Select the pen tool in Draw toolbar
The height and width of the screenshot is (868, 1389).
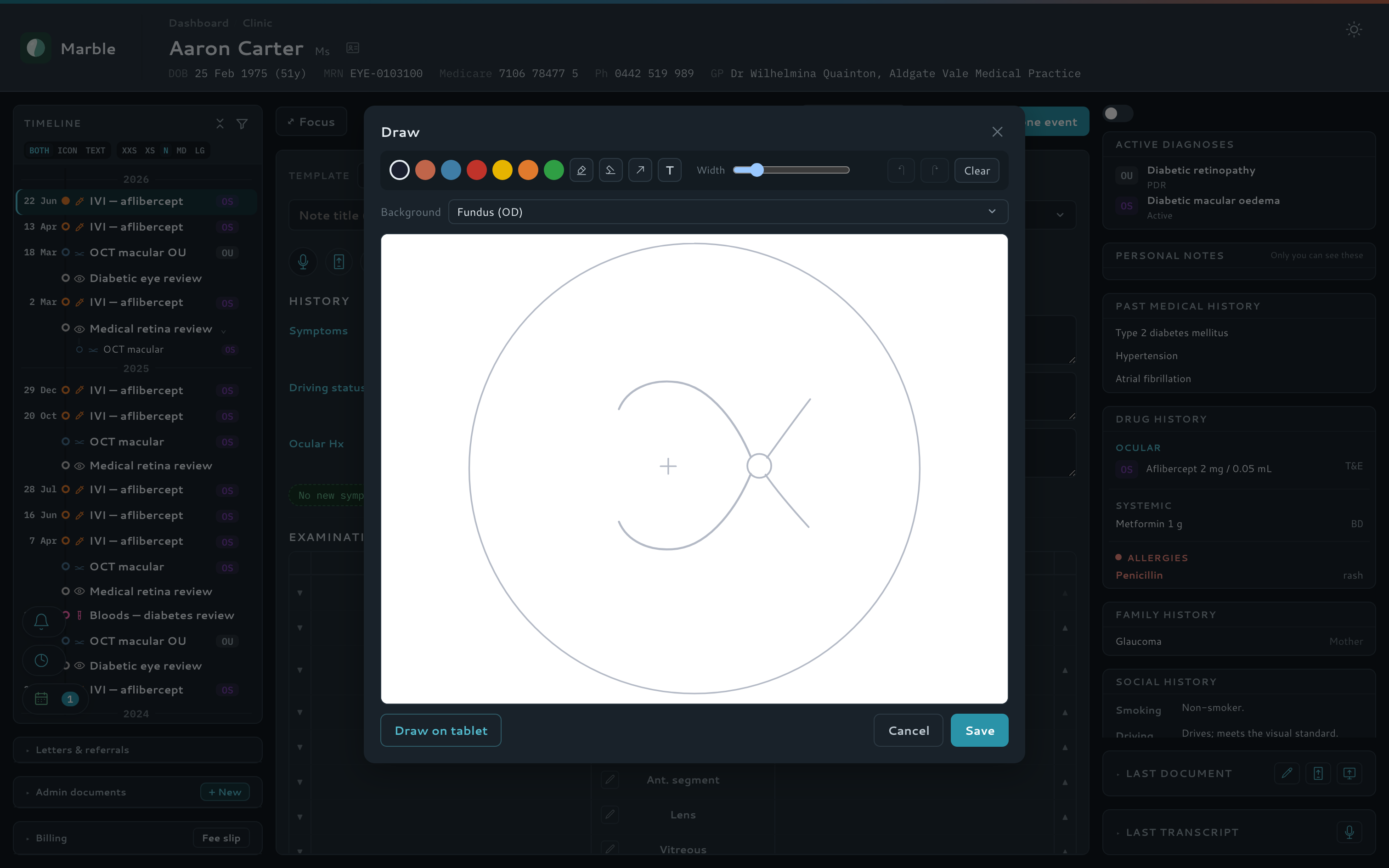(x=581, y=170)
